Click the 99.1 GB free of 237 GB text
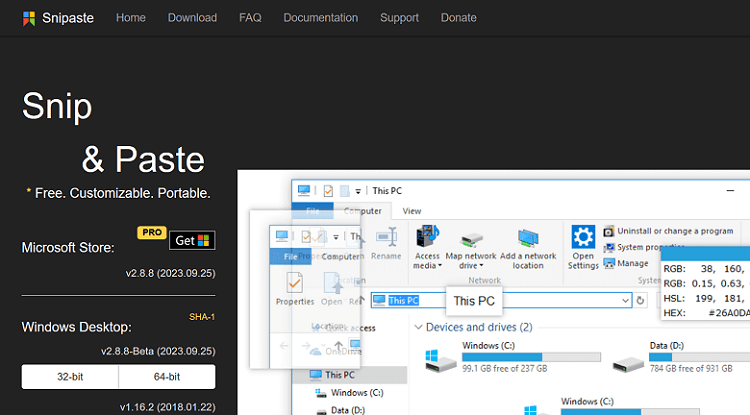Screen dimensions: 750x415 pyautogui.click(x=505, y=369)
